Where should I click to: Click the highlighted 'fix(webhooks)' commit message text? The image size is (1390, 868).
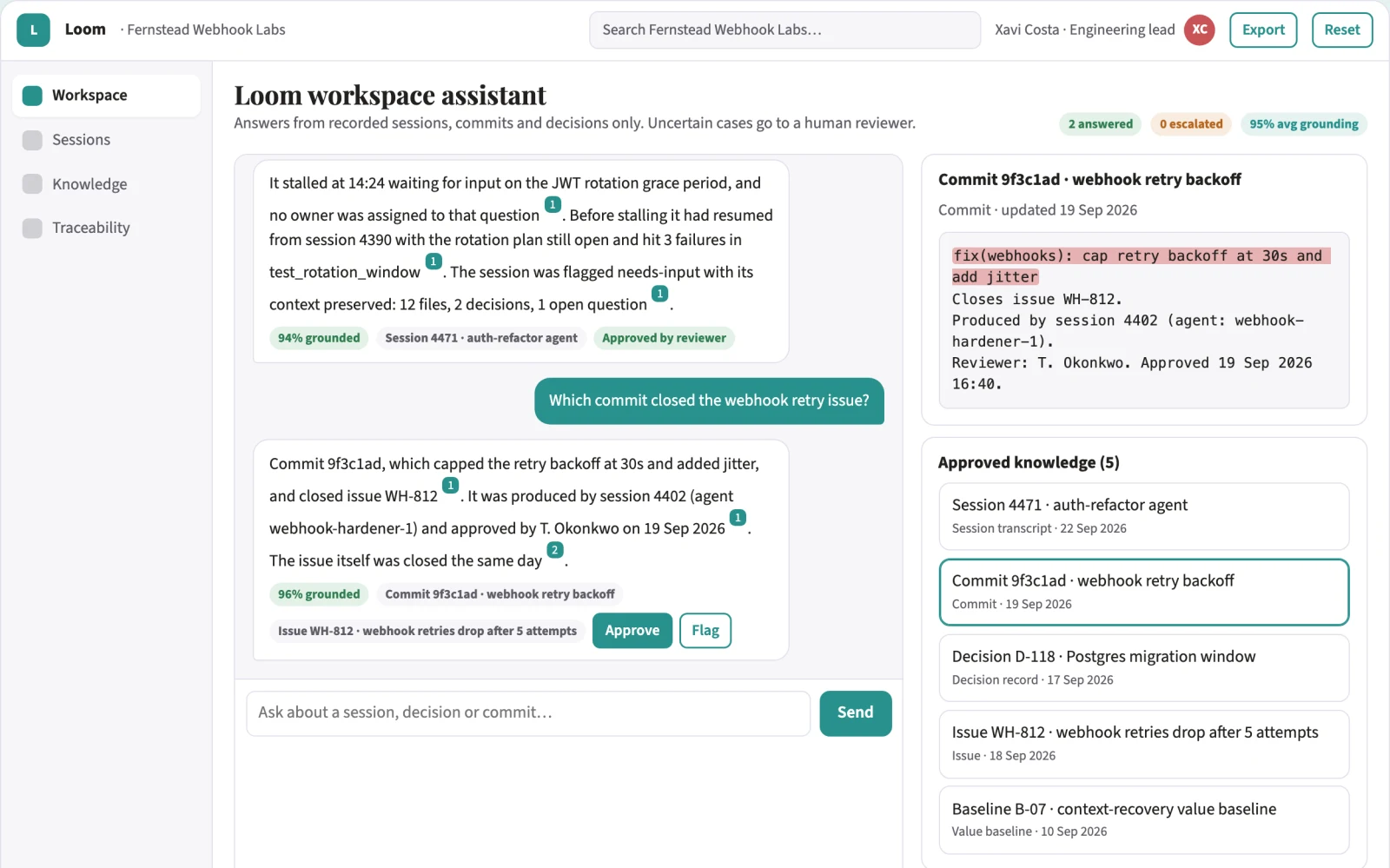pos(1141,267)
